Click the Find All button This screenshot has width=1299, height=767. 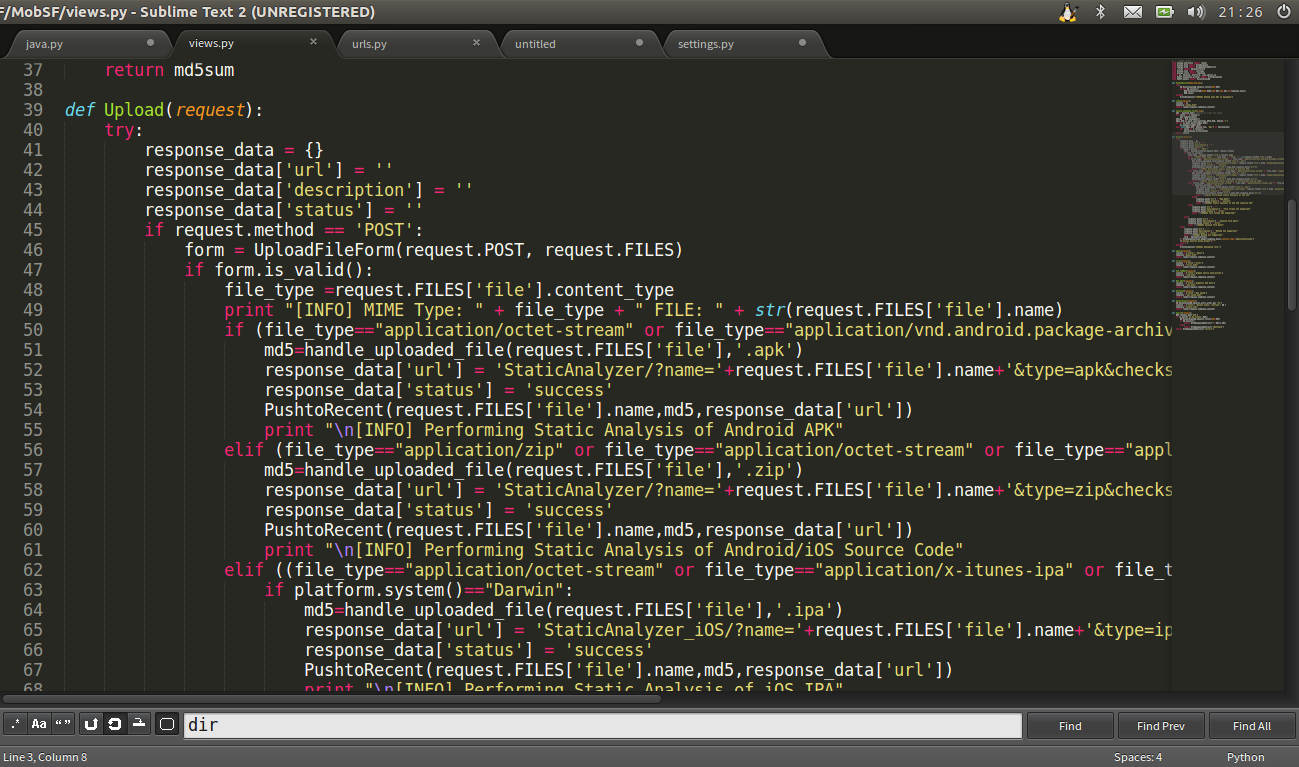1252,726
